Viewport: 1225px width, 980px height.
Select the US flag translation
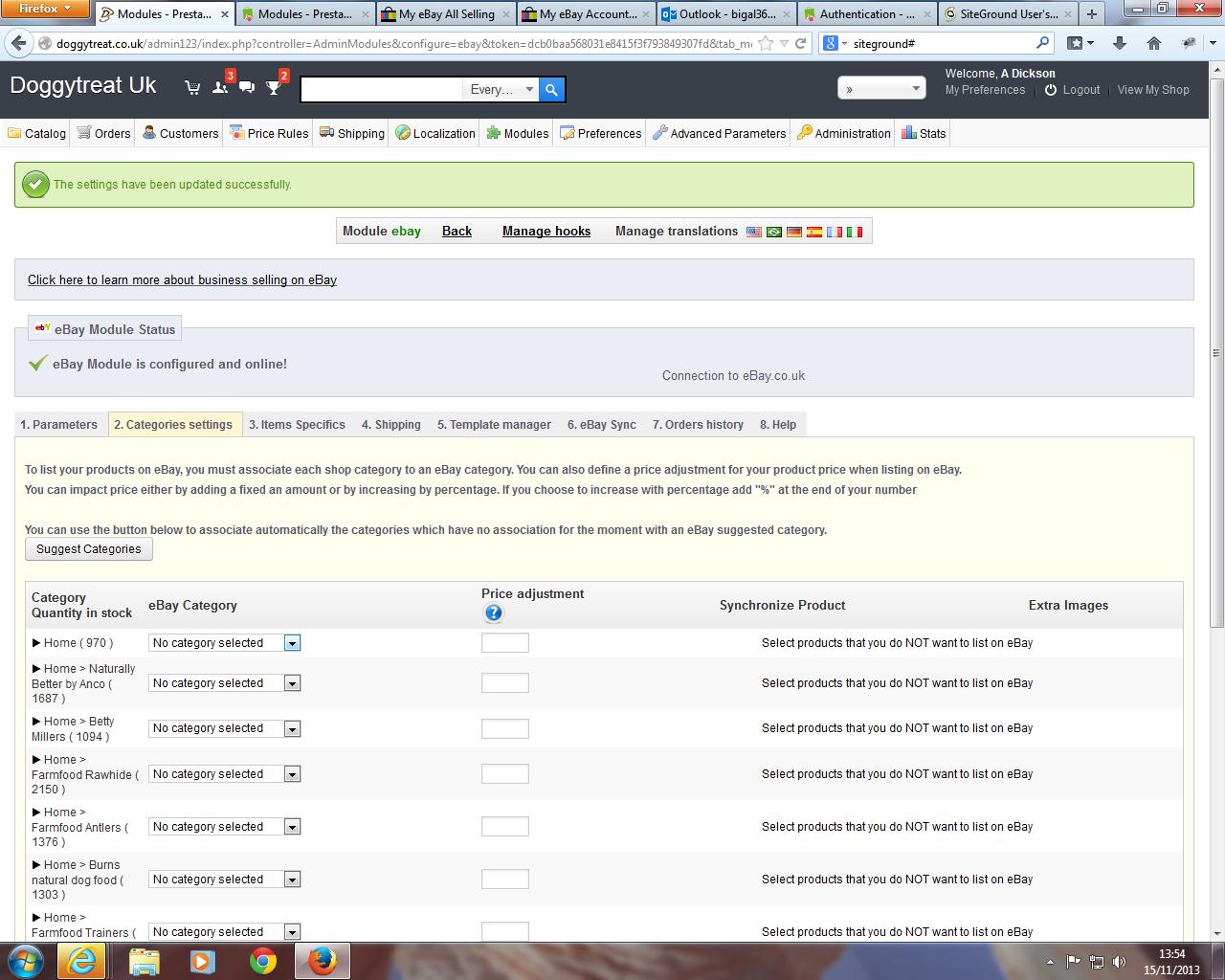[x=754, y=232]
